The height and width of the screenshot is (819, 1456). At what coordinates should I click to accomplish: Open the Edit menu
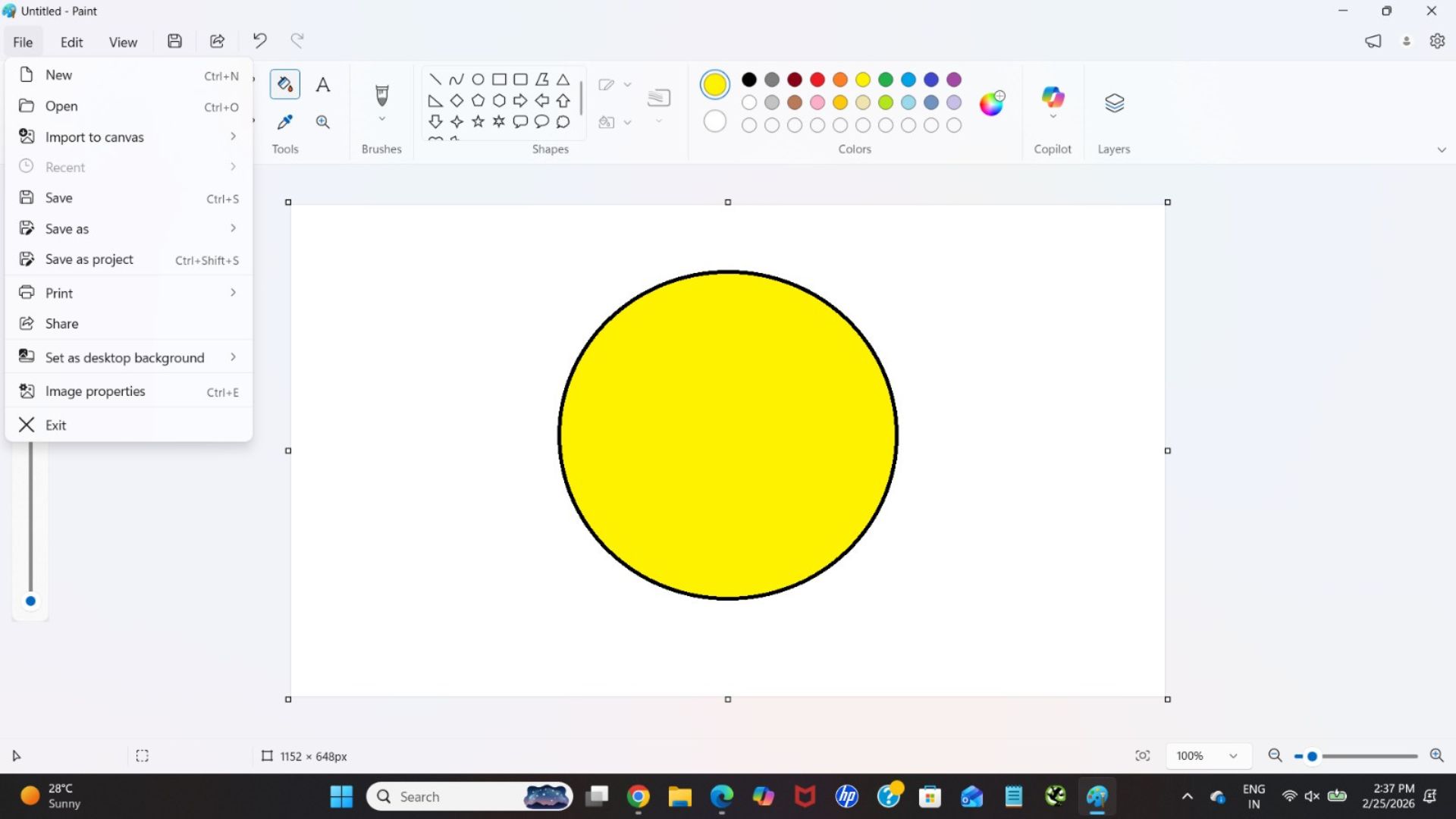pos(71,42)
